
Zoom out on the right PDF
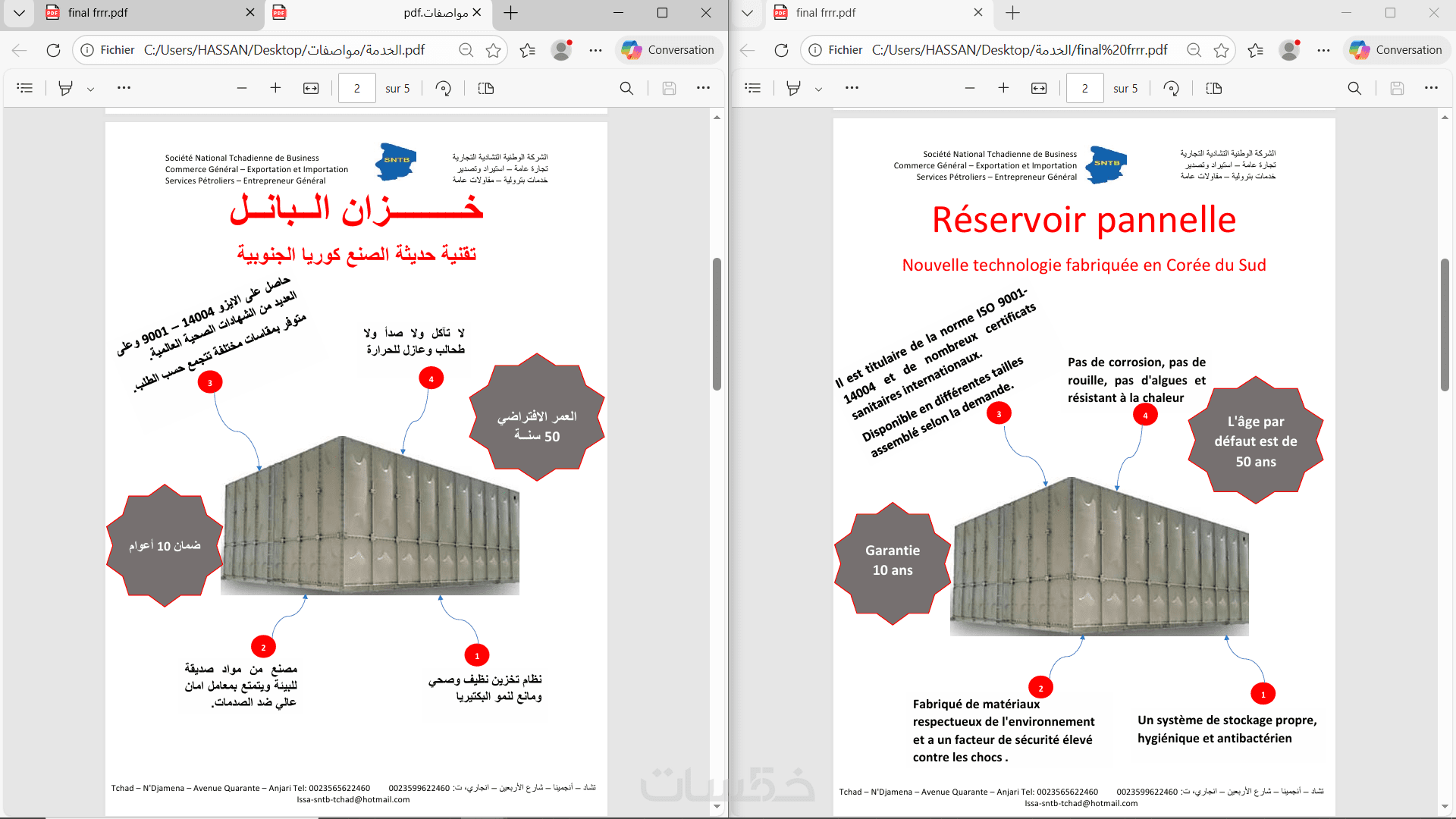click(969, 88)
